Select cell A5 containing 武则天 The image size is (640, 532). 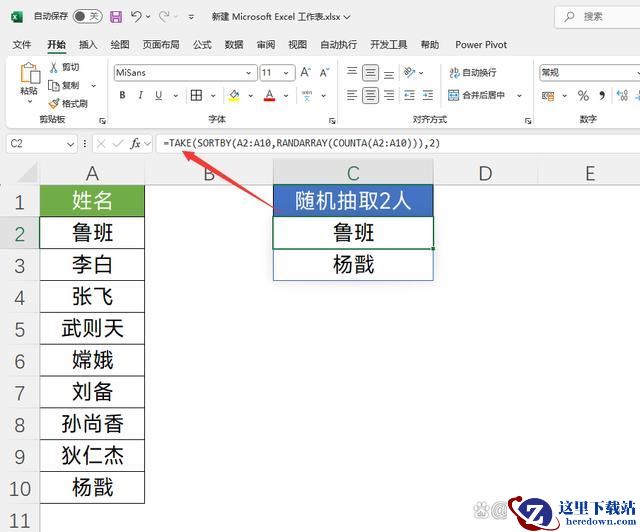tap(92, 329)
